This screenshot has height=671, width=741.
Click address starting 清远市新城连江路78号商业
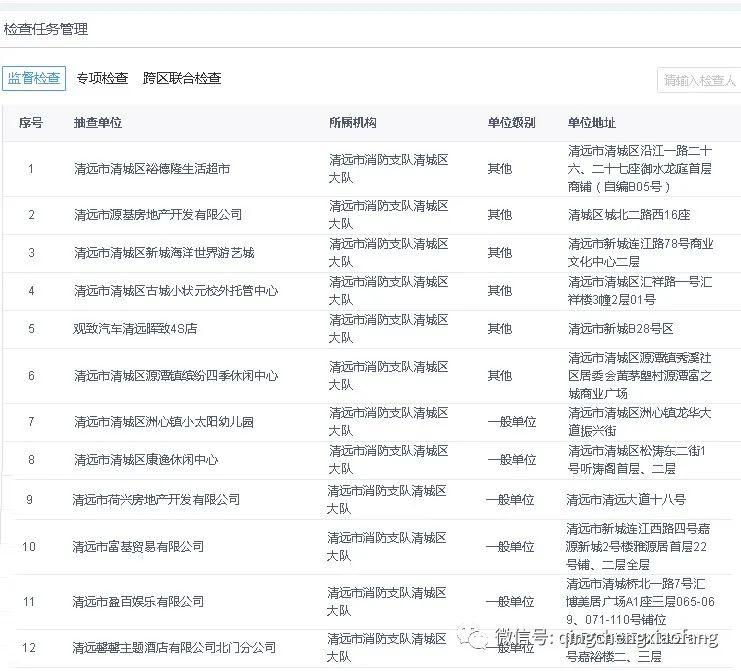click(640, 253)
